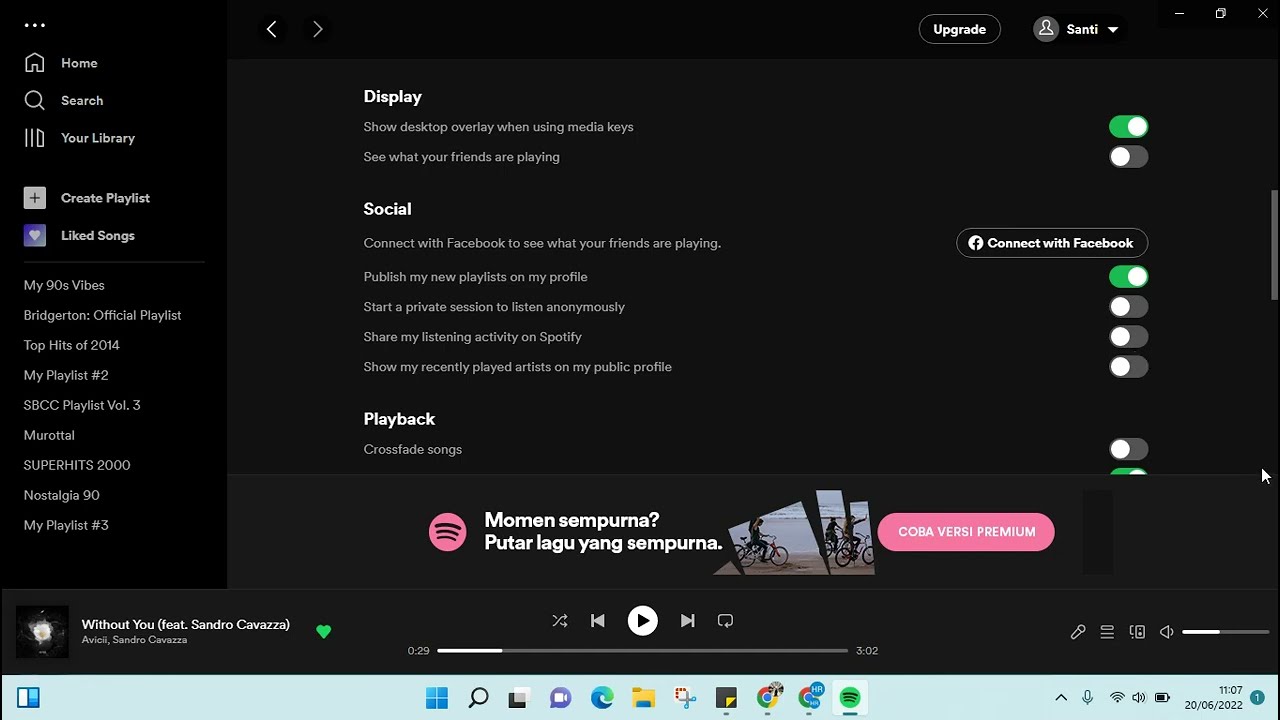This screenshot has height=720, width=1280.
Task: Seek within the song progress bar
Action: 642,650
